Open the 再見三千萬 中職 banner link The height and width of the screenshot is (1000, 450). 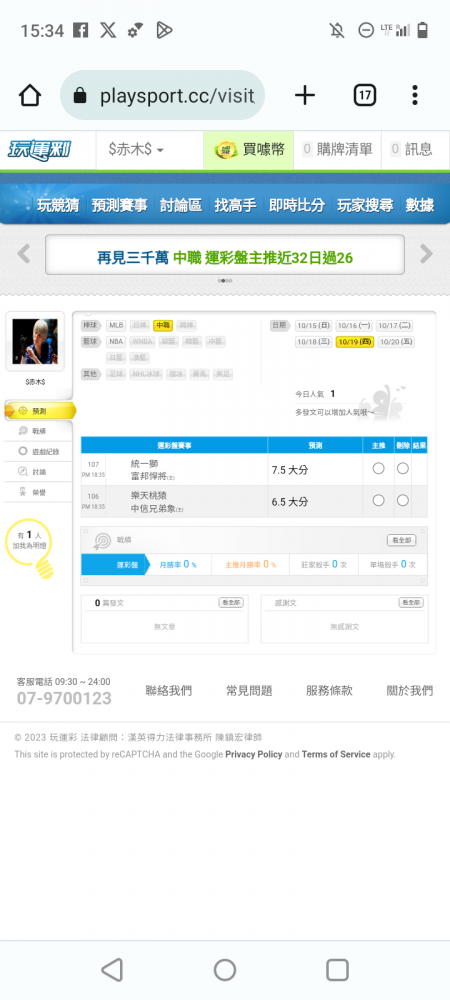tap(225, 258)
